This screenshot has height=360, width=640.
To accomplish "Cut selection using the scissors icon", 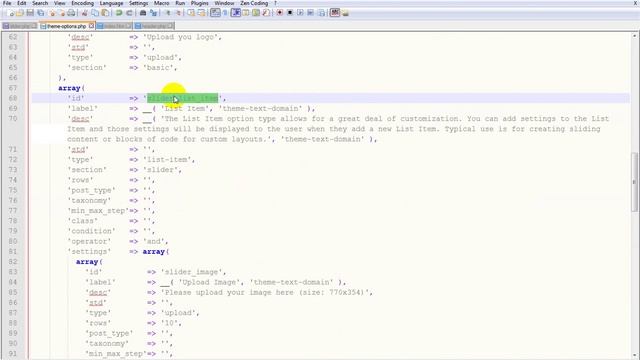I will (x=84, y=13).
